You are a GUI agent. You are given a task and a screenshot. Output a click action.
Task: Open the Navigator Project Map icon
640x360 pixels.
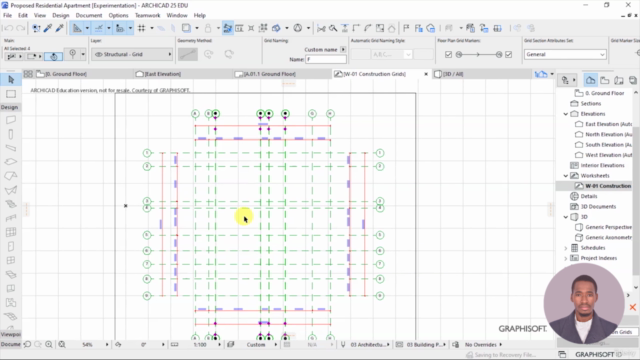(x=590, y=80)
